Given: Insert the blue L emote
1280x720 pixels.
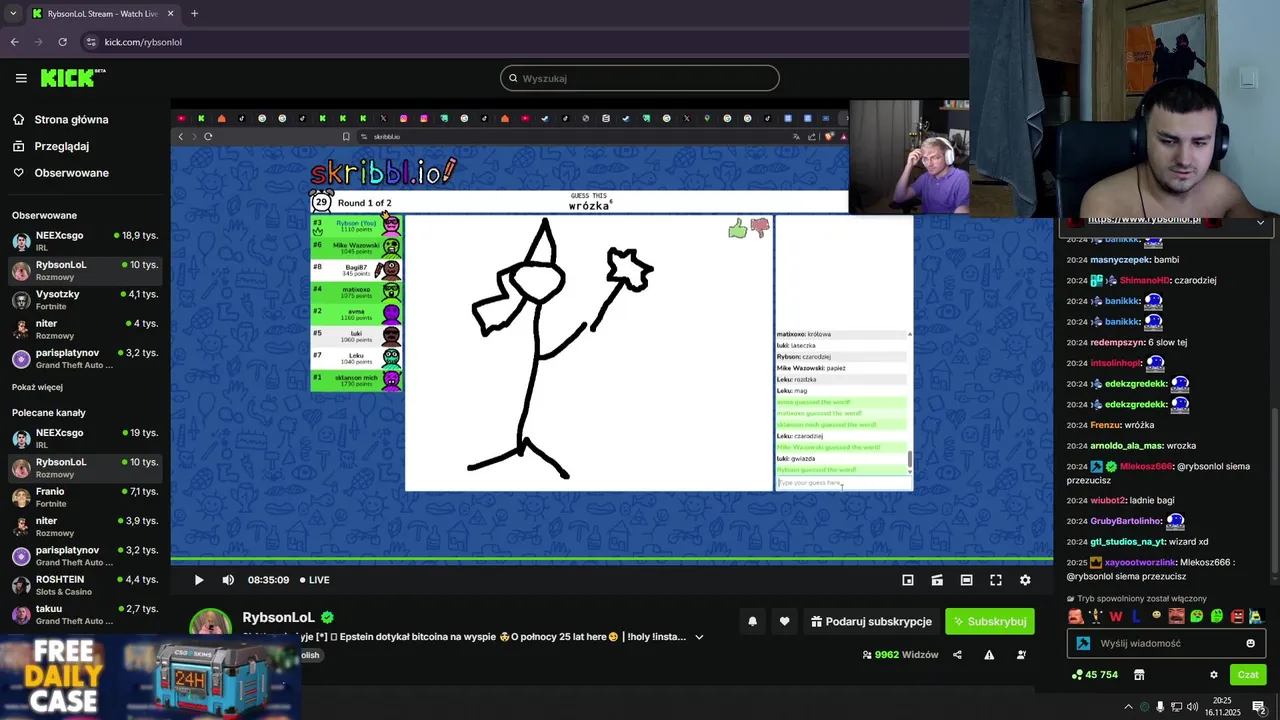Looking at the screenshot, I should coord(1137,616).
